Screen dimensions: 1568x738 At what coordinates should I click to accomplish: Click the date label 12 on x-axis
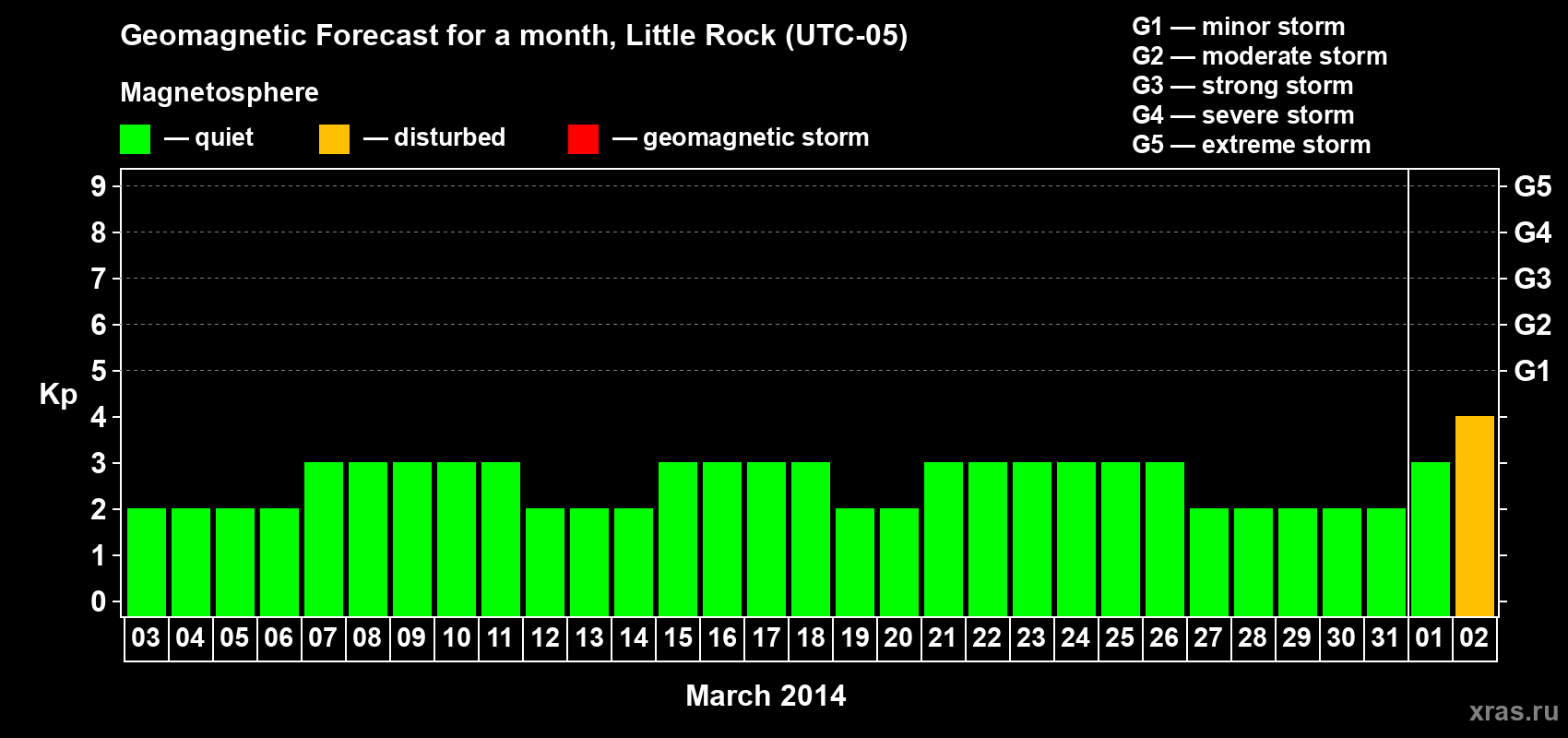(544, 638)
